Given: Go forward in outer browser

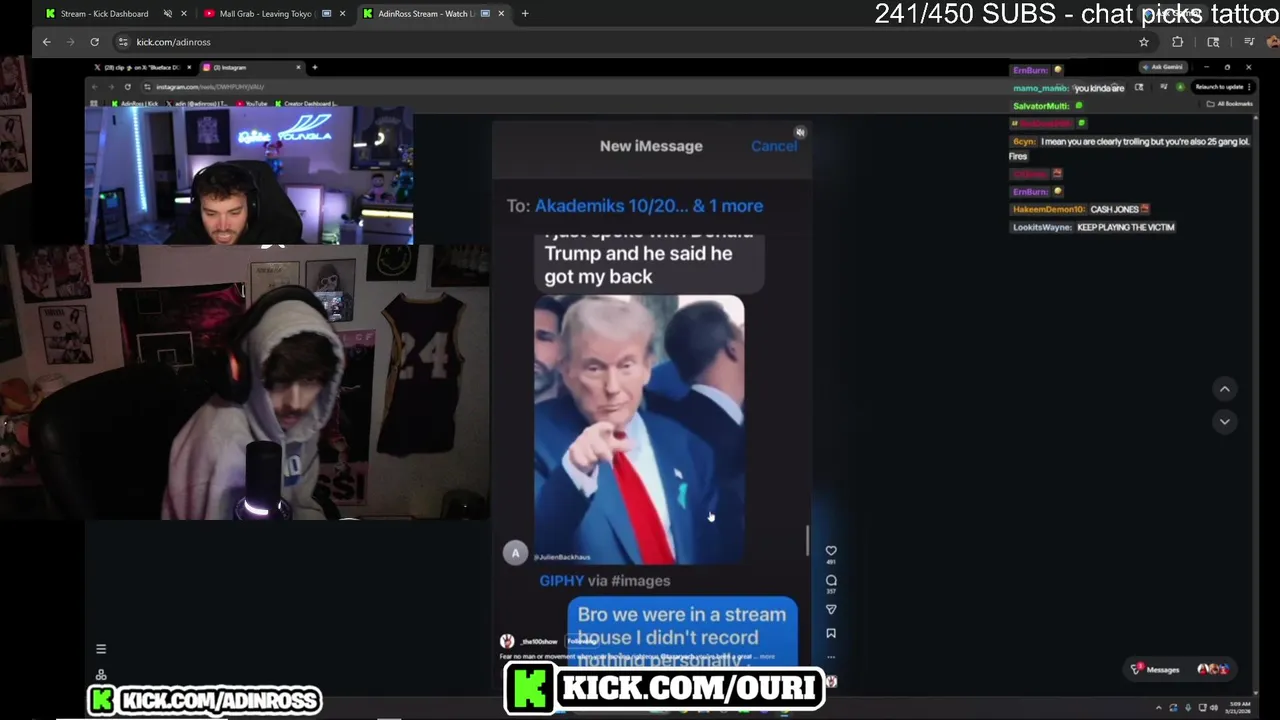Looking at the screenshot, I should click(x=70, y=42).
